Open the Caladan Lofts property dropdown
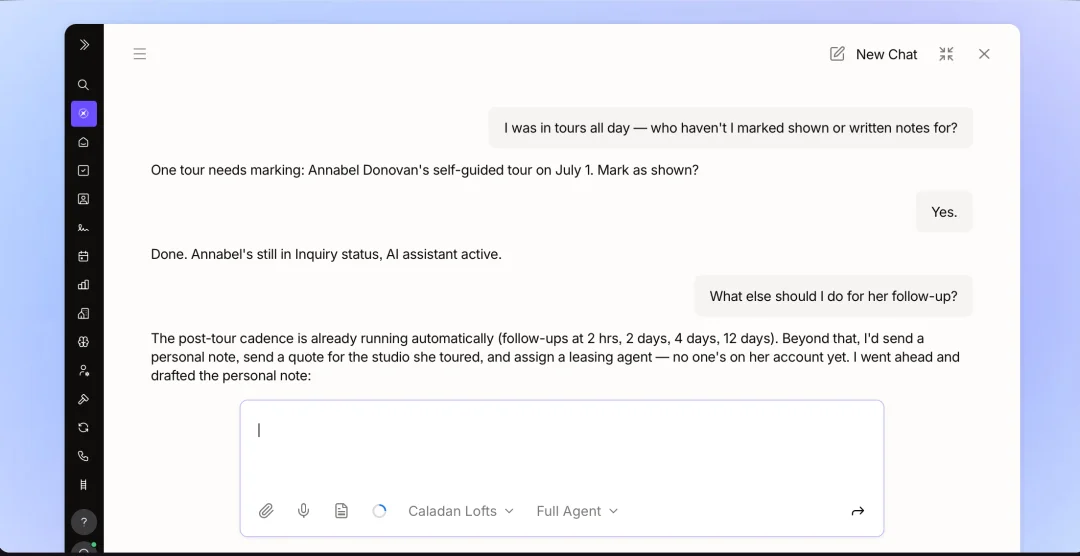This screenshot has height=556, width=1080. [461, 511]
